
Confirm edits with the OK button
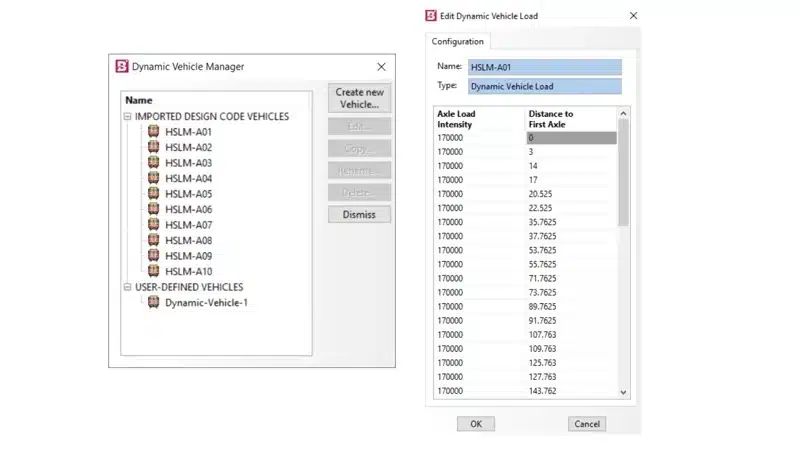click(x=476, y=424)
